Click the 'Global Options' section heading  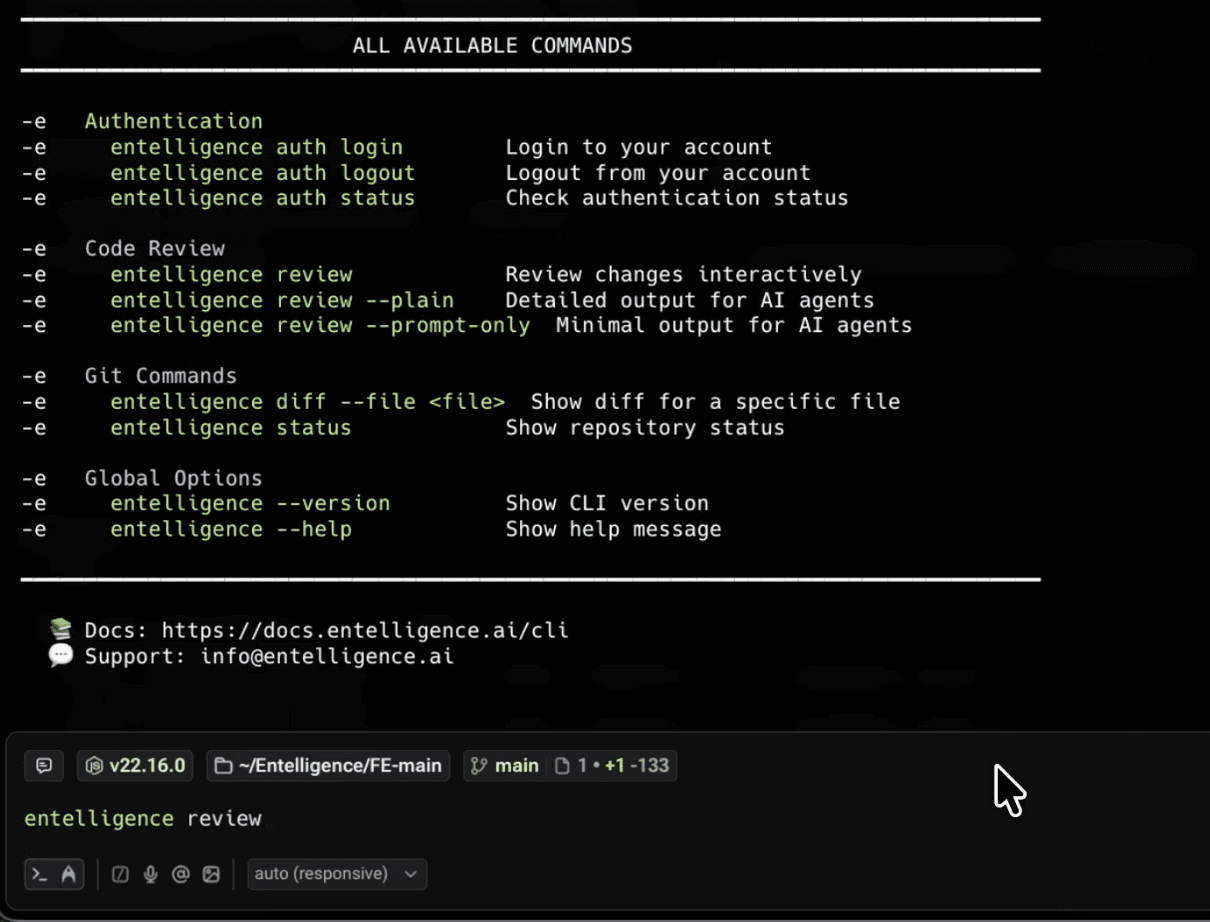click(x=174, y=478)
